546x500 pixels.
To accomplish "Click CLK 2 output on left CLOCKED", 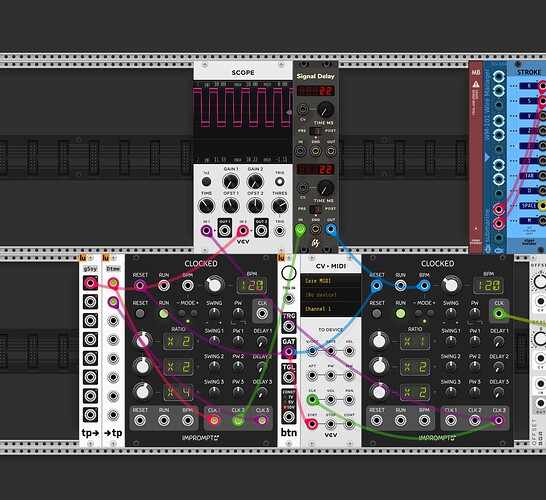I will tap(238, 421).
